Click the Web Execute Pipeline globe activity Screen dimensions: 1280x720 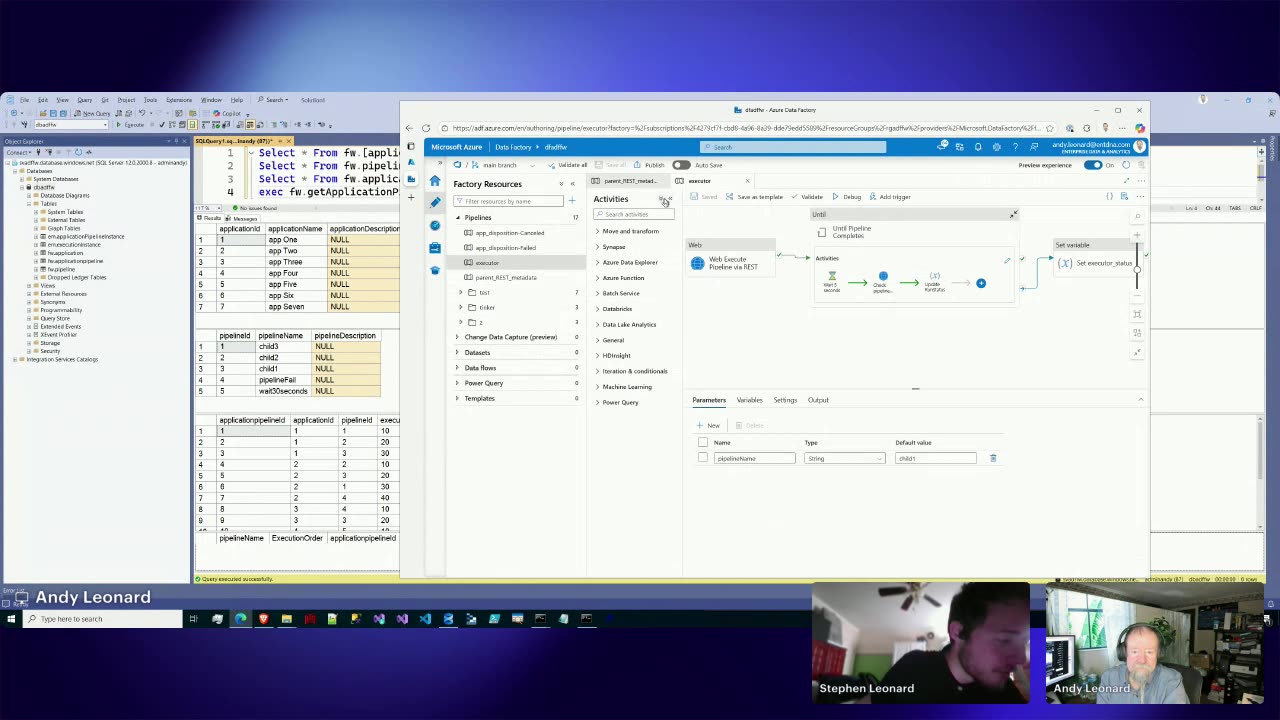click(697, 263)
